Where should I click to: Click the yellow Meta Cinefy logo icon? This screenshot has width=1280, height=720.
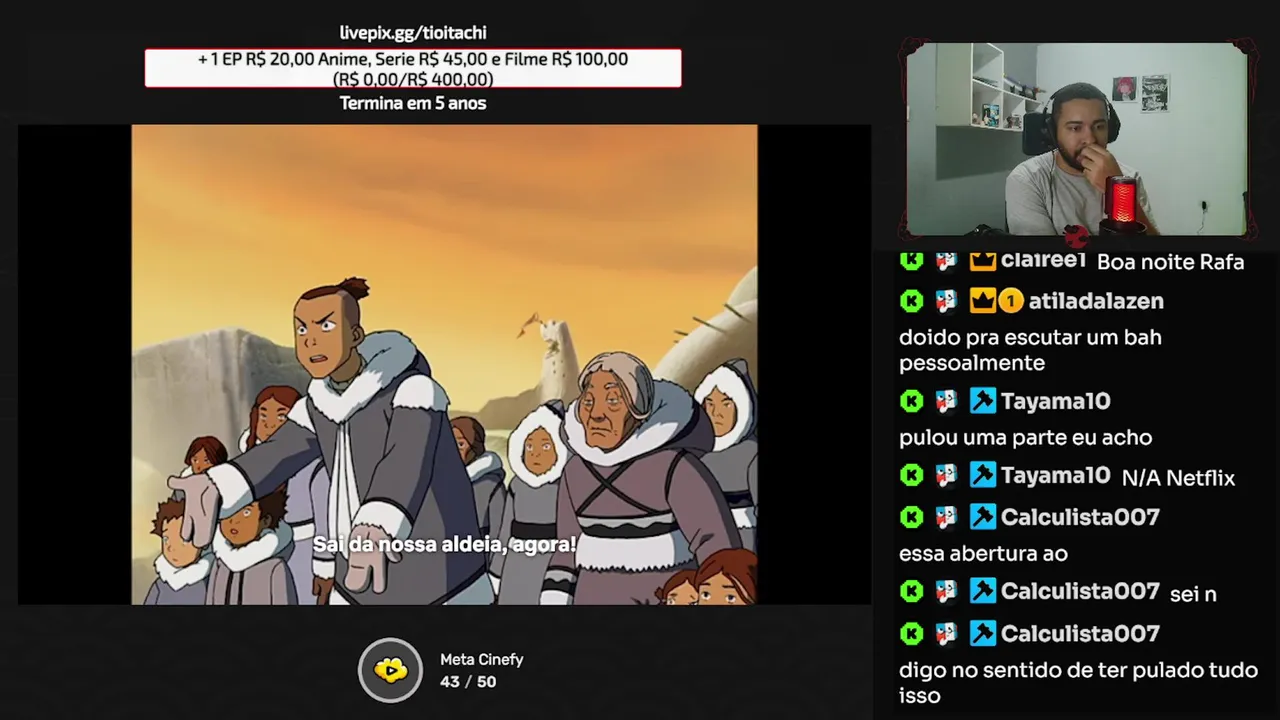tap(391, 670)
